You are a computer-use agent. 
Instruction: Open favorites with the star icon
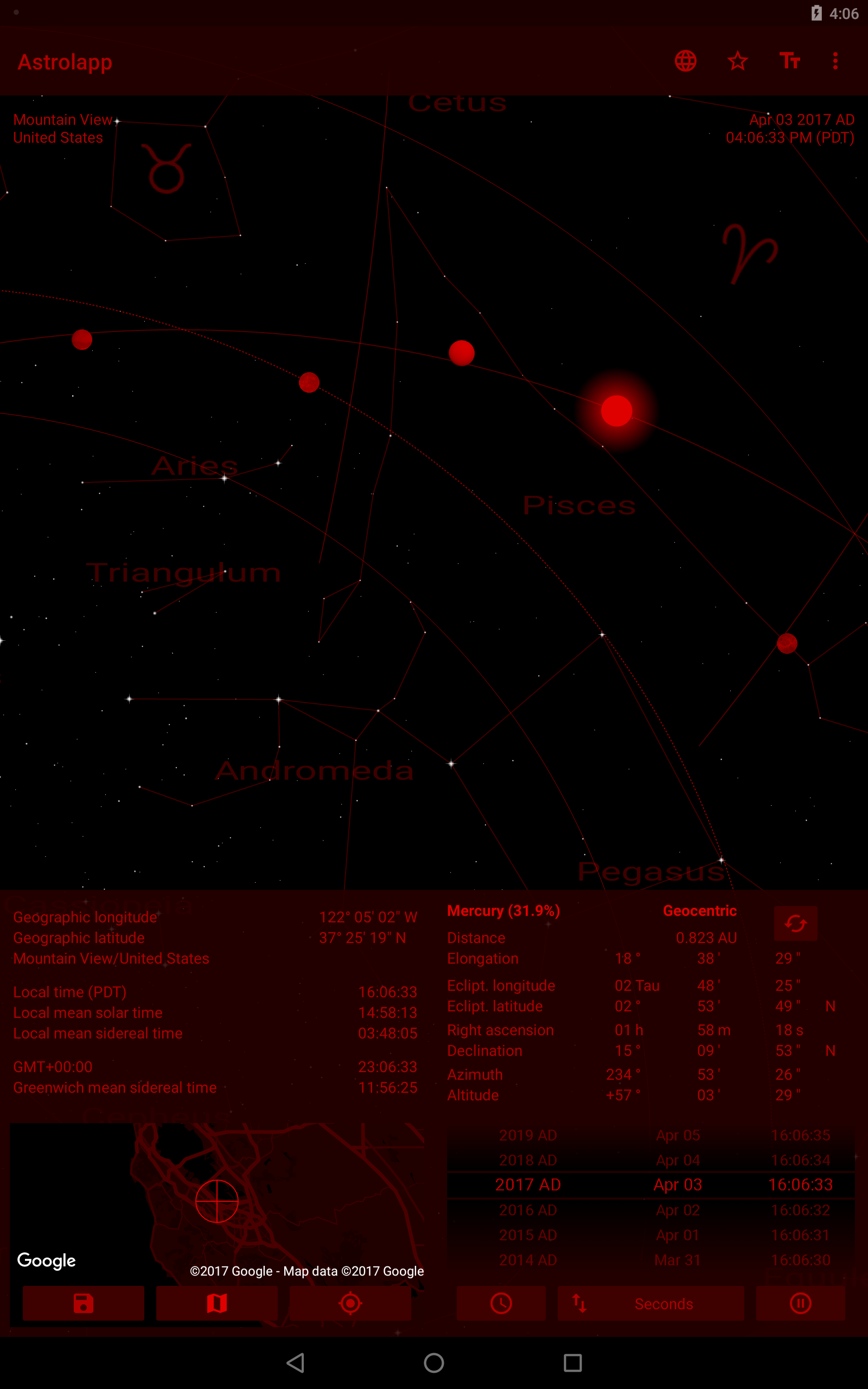point(738,61)
